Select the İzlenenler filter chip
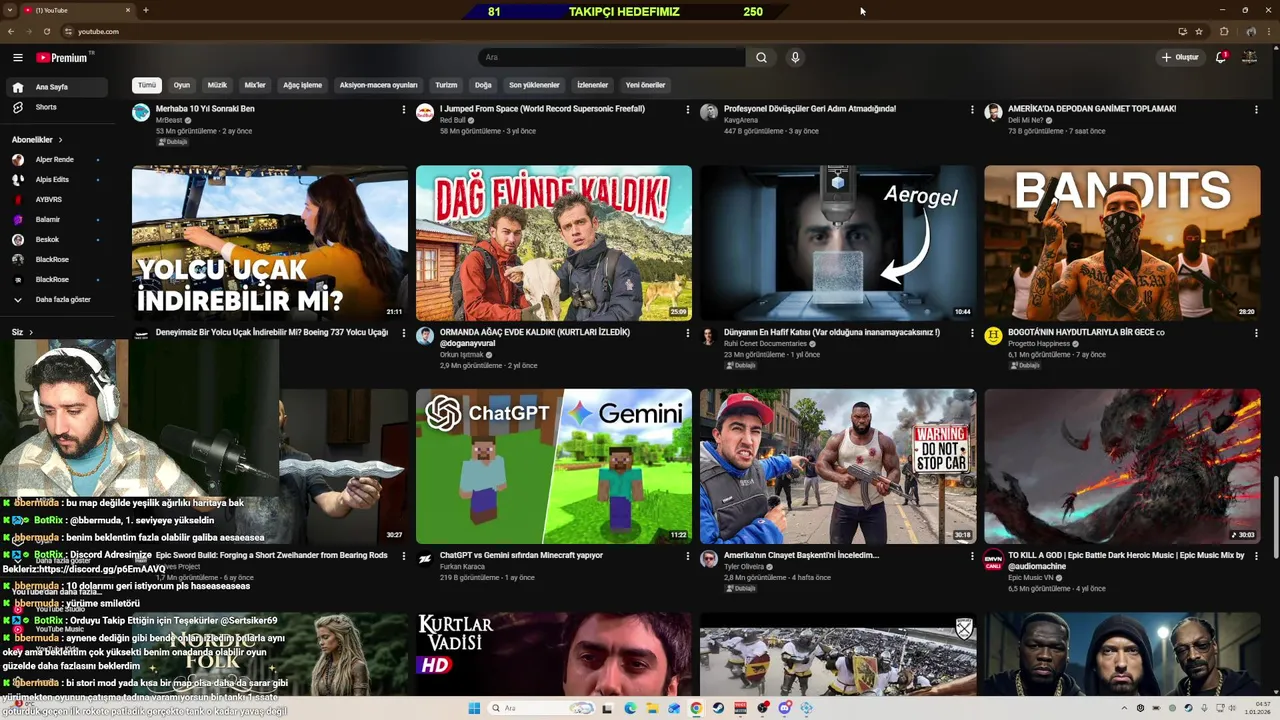 click(x=592, y=85)
